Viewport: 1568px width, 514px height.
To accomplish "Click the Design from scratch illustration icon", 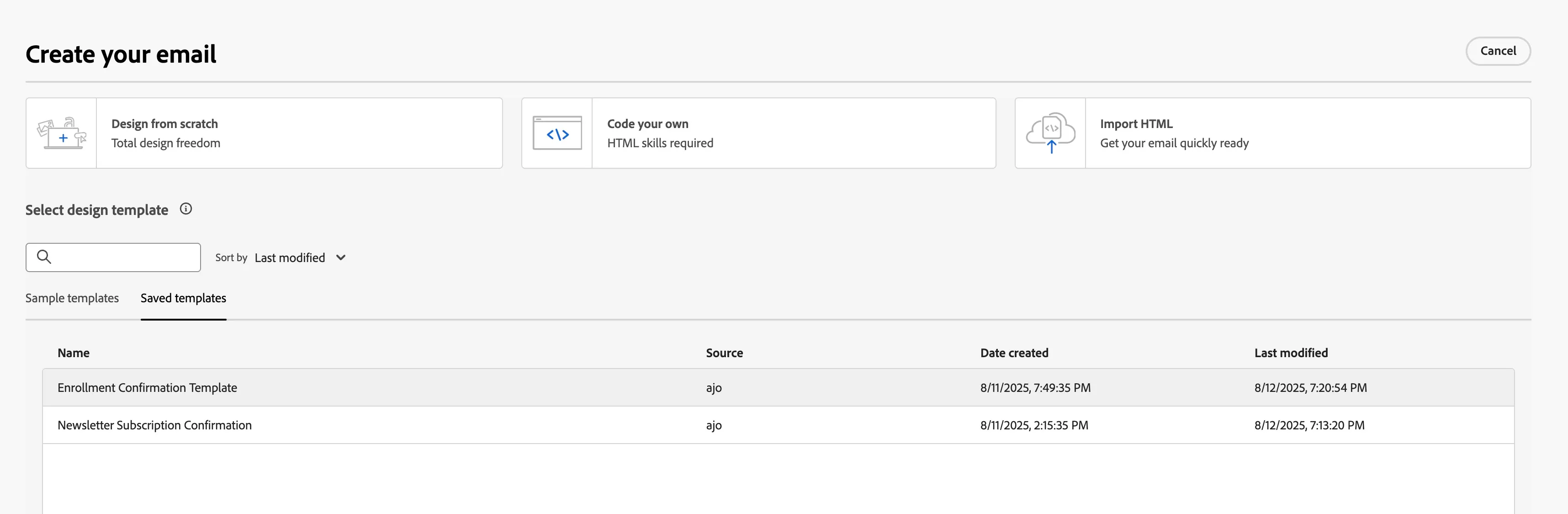I will coord(62,134).
